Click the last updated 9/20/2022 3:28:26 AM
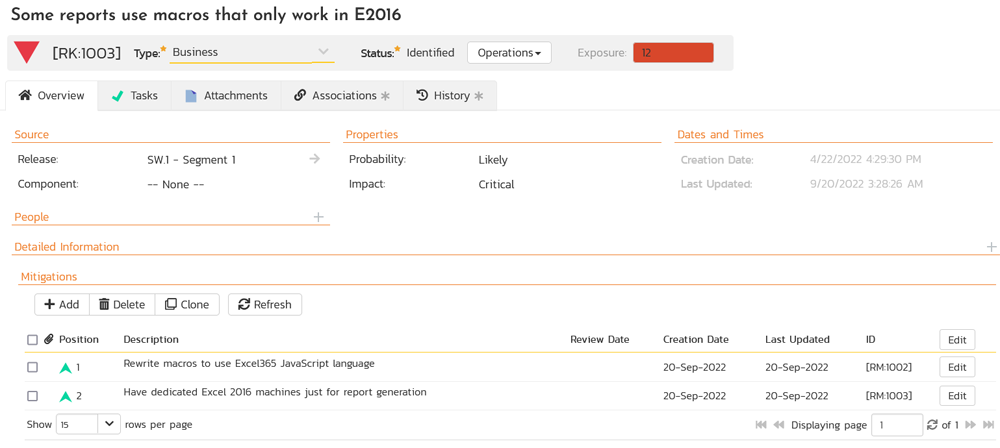The image size is (1000, 448). [864, 184]
